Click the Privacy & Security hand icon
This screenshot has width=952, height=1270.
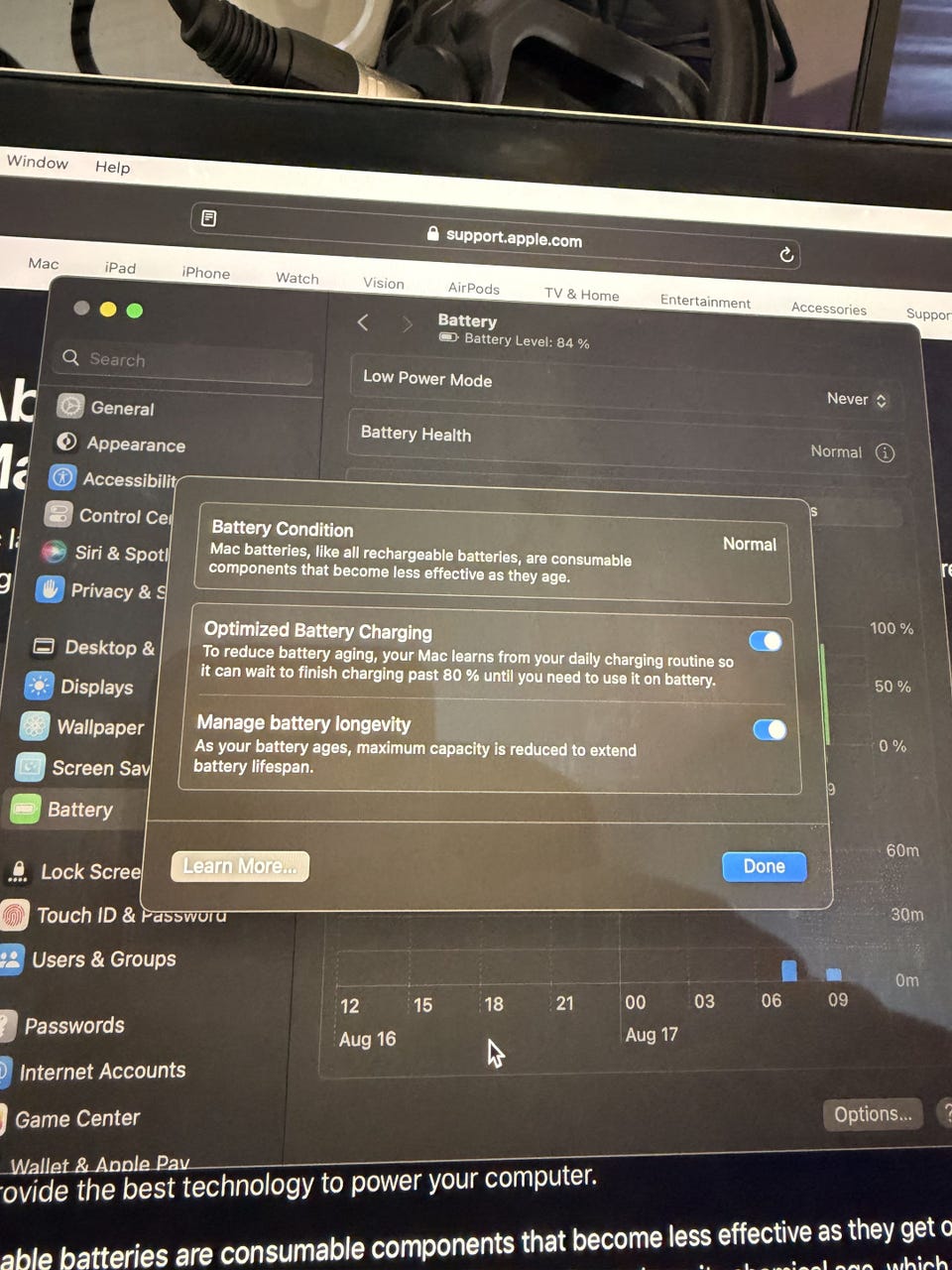tap(50, 589)
